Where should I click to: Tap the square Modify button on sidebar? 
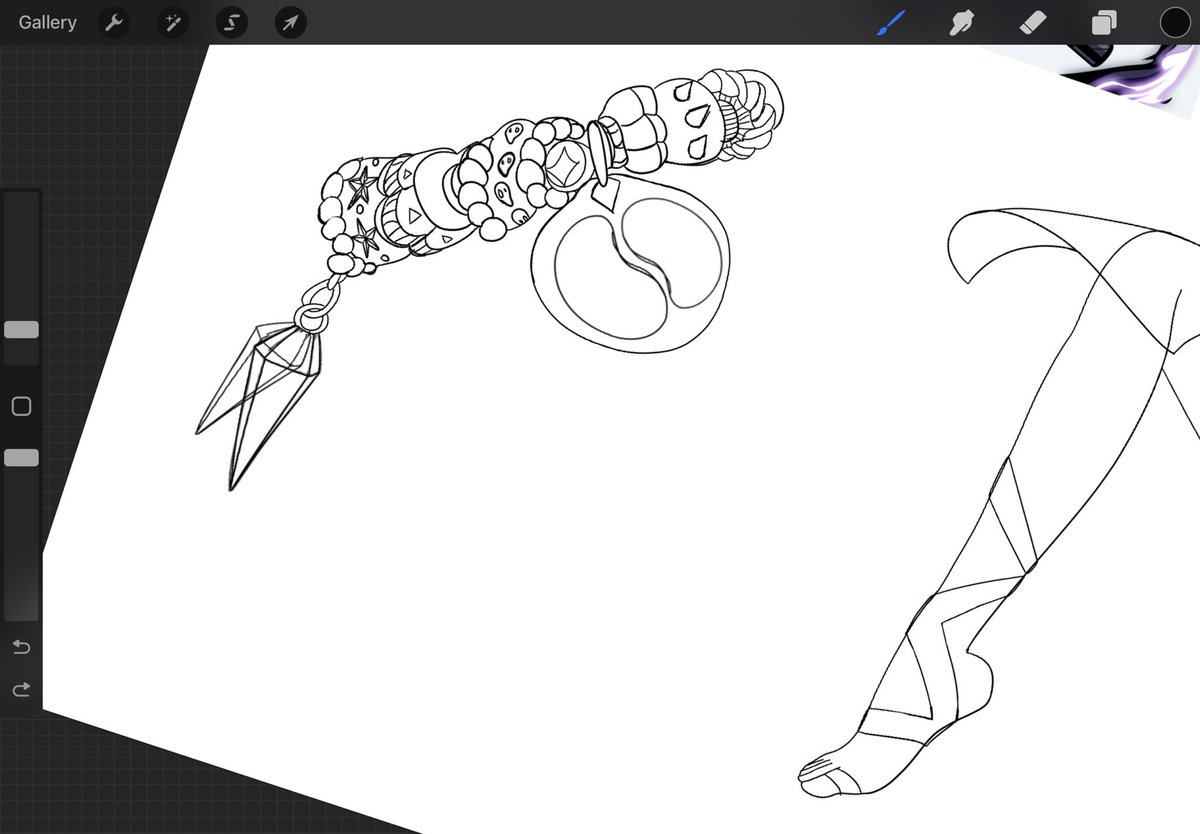pos(21,406)
